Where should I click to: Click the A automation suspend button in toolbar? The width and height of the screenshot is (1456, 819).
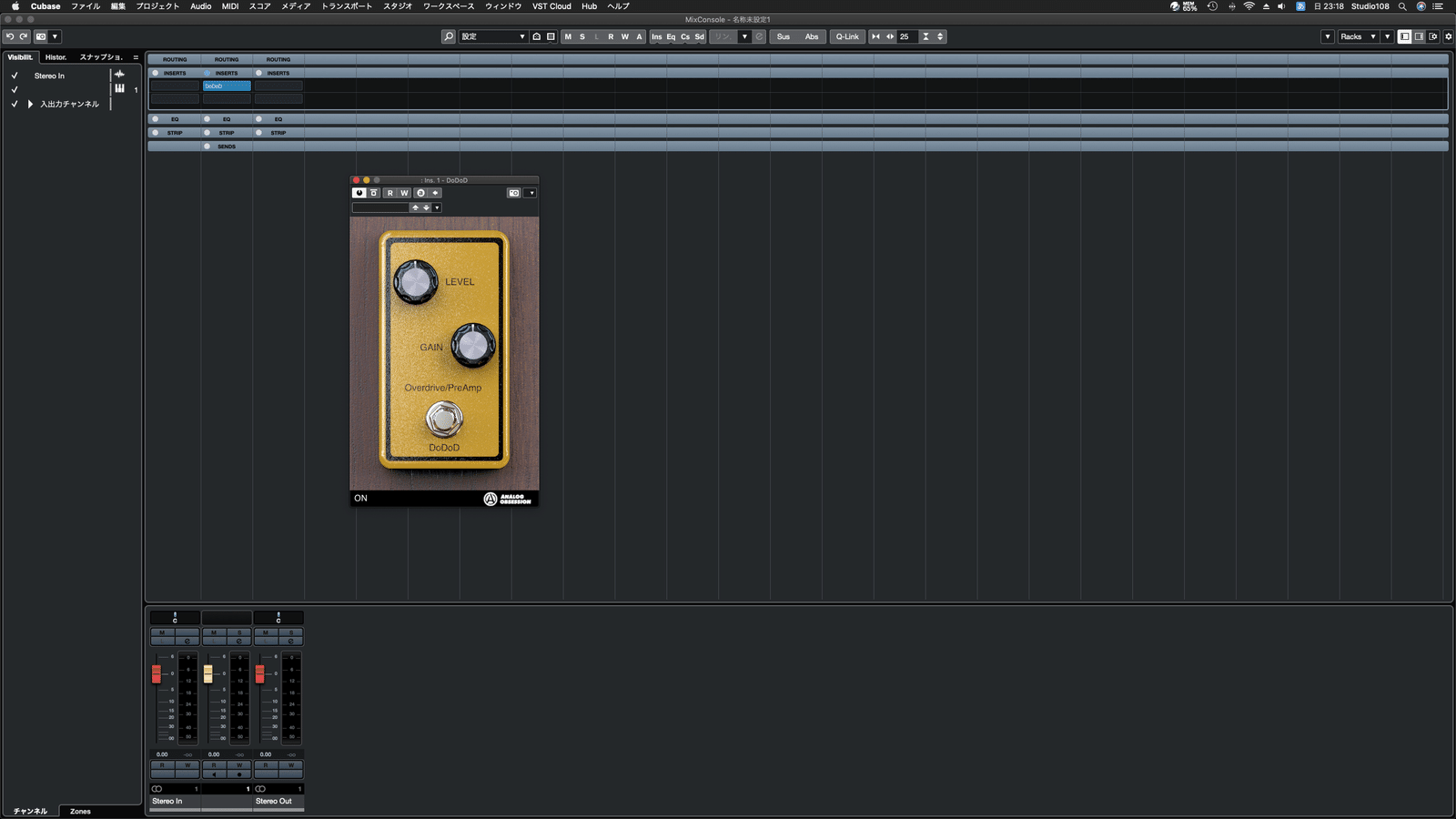click(639, 36)
